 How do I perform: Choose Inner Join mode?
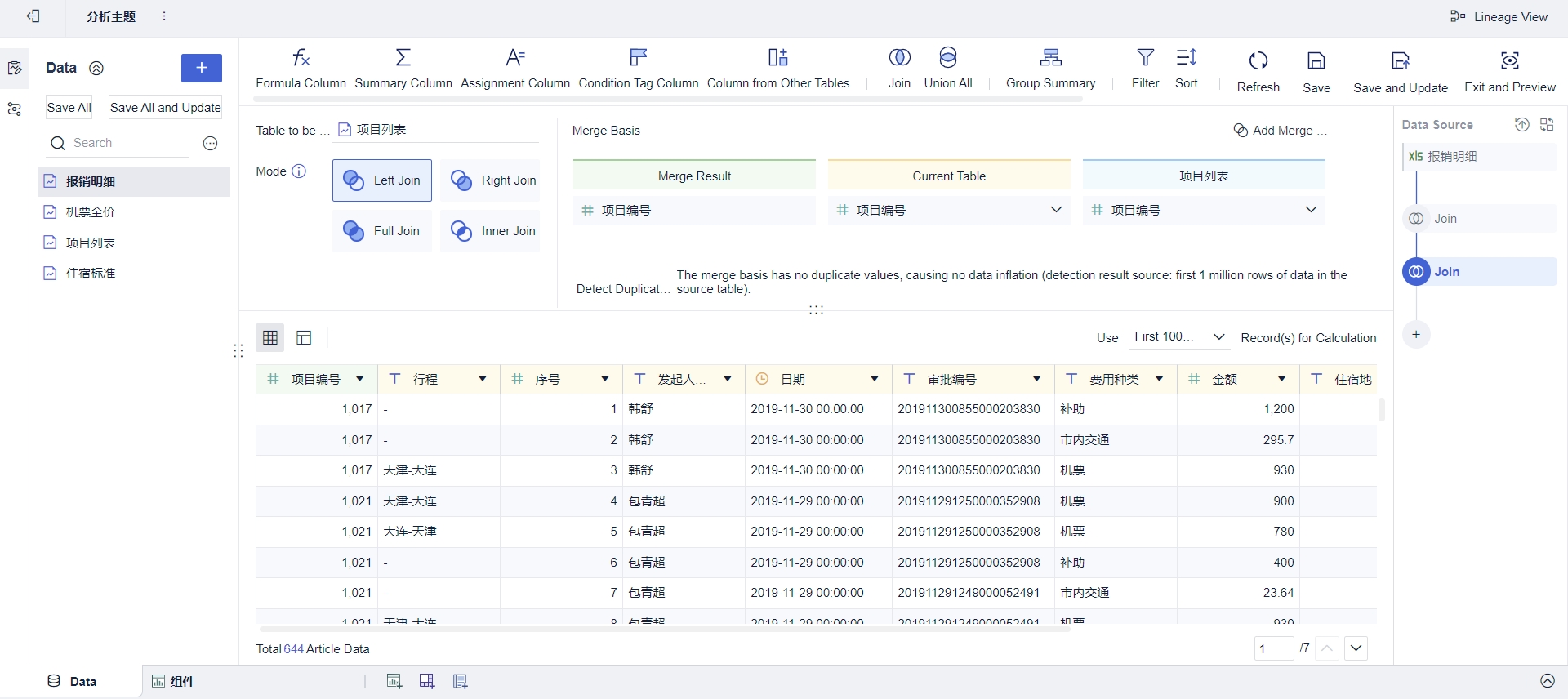(491, 231)
